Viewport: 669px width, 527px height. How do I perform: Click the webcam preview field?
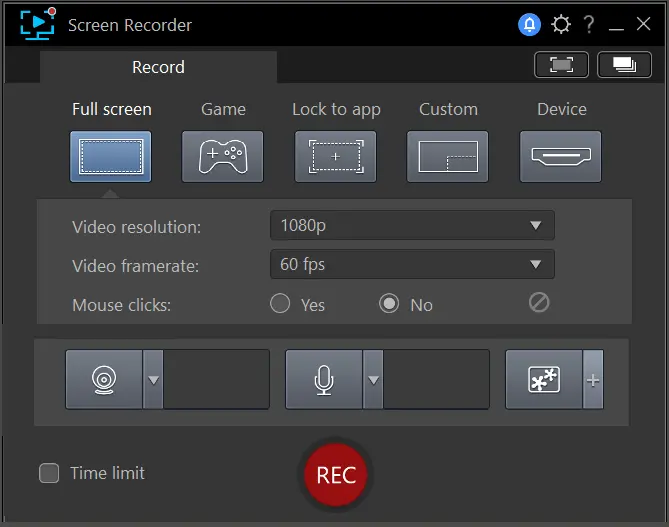(x=216, y=379)
